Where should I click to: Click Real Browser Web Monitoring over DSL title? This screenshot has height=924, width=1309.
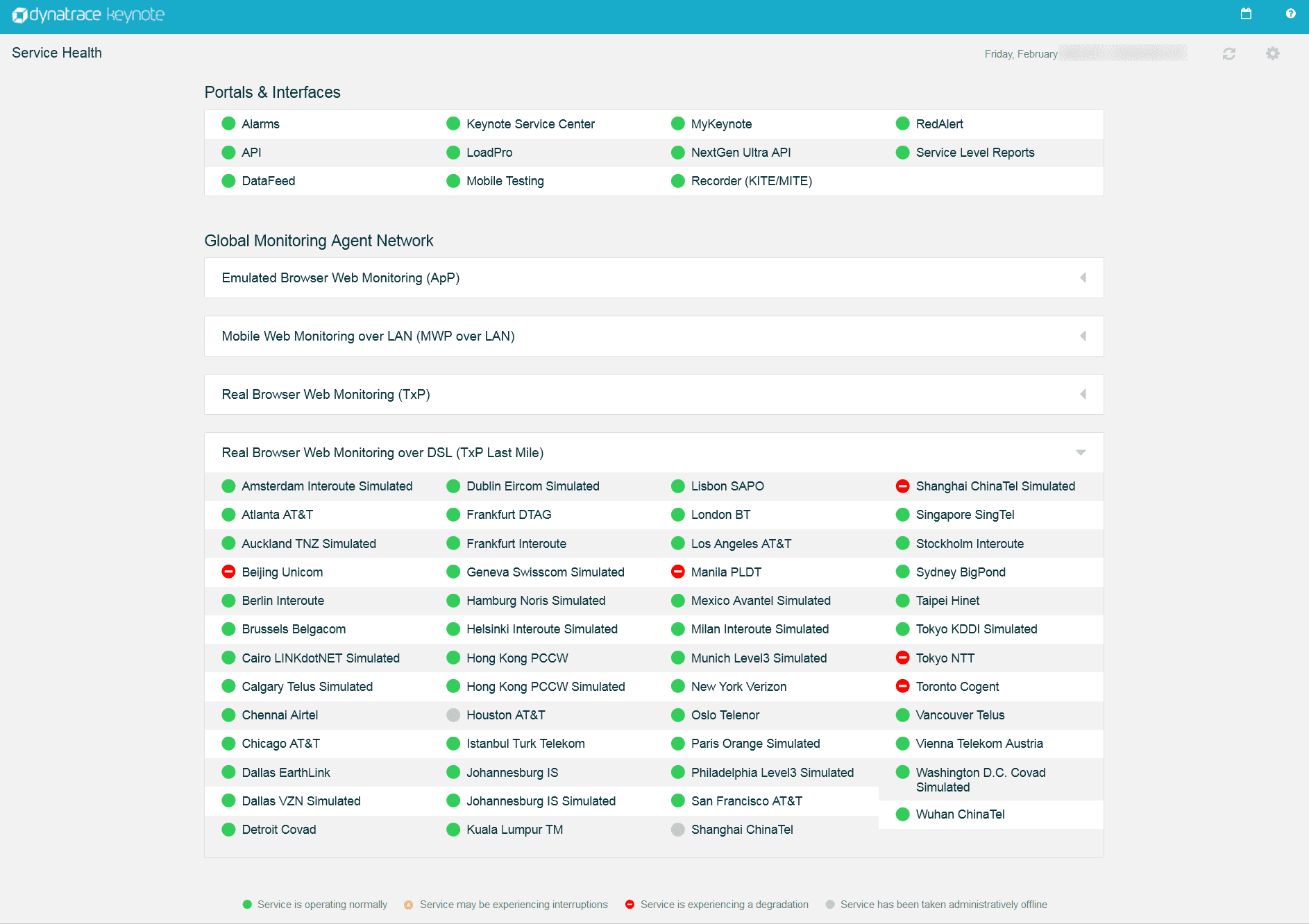(x=382, y=452)
